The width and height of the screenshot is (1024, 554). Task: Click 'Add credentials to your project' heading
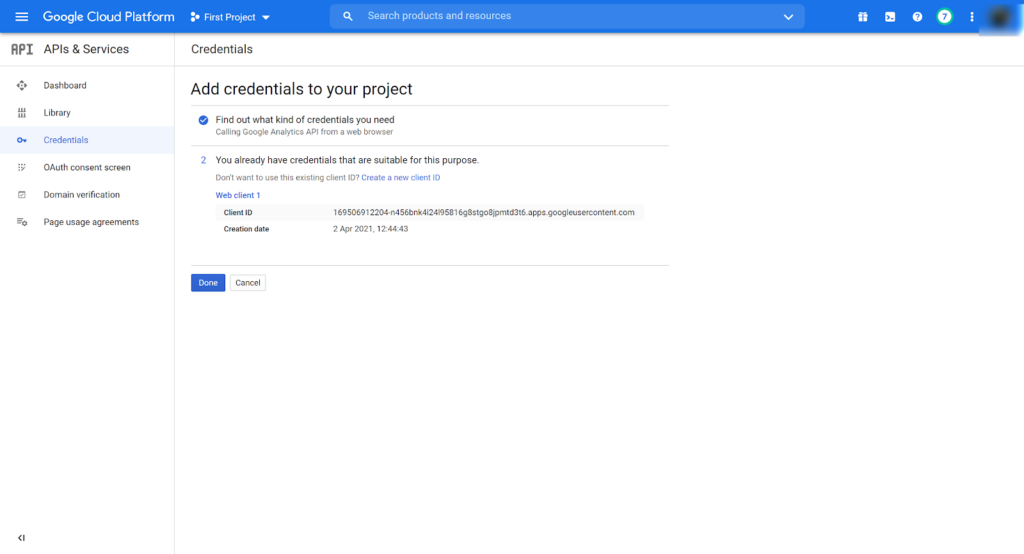click(x=301, y=89)
